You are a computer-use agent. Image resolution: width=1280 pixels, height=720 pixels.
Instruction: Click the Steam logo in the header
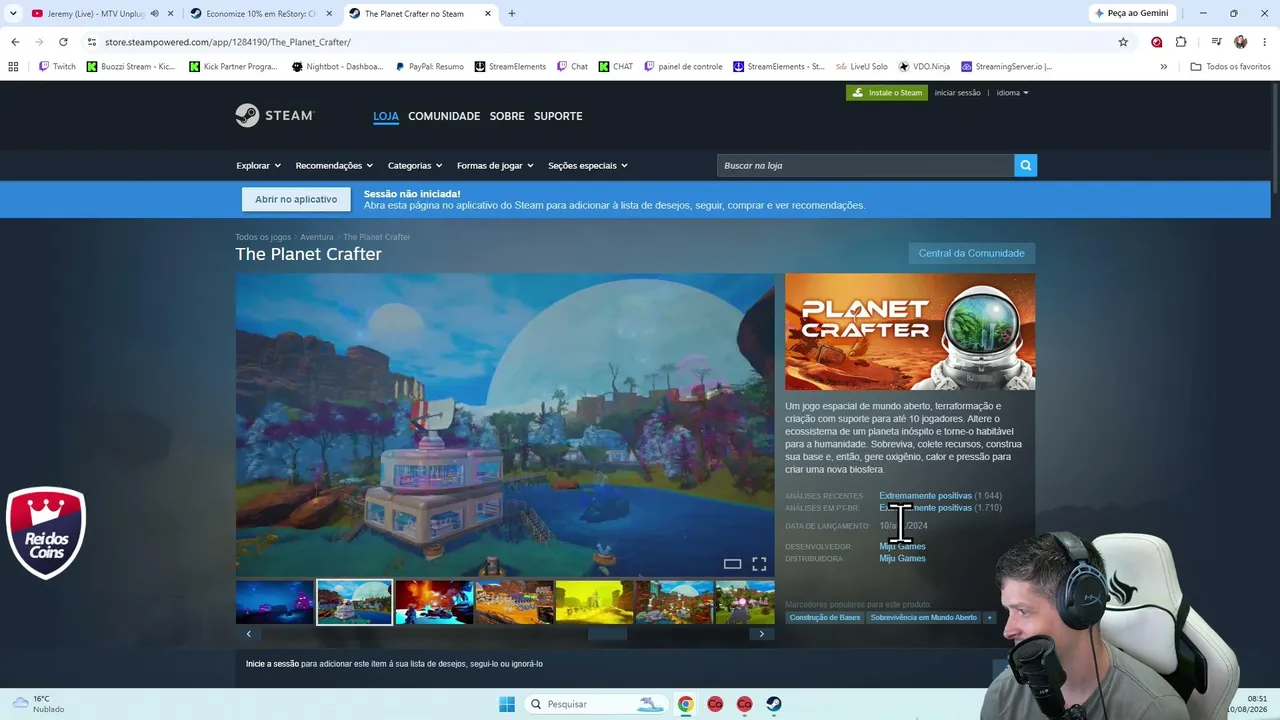tap(275, 115)
